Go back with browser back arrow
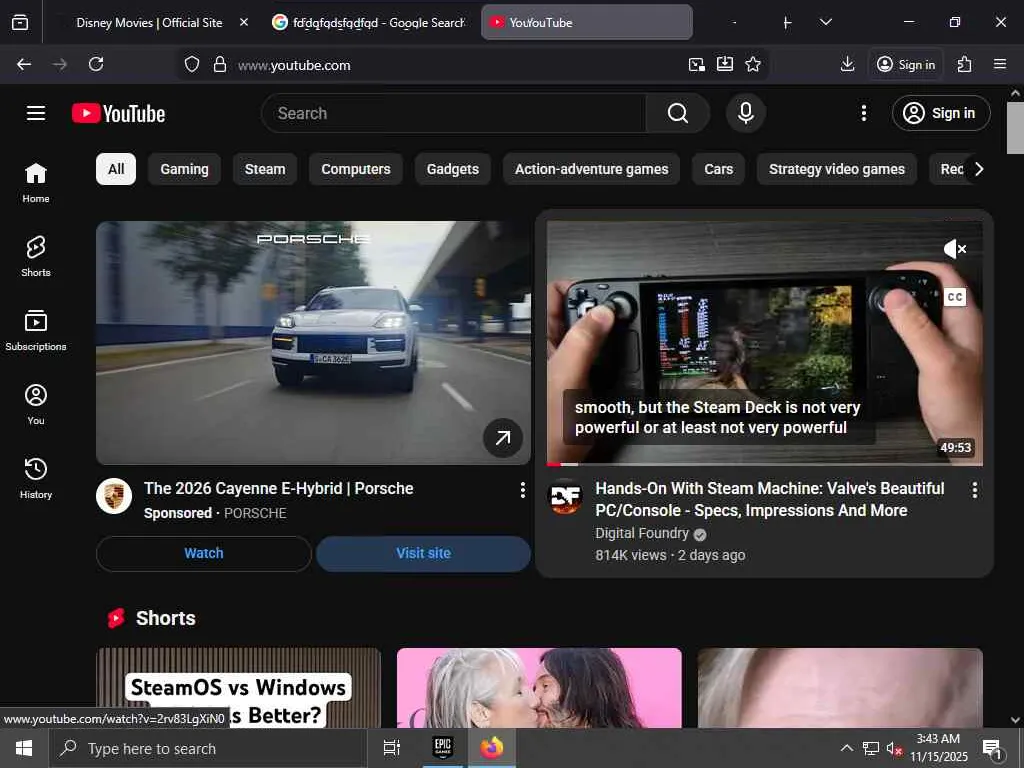The height and width of the screenshot is (768, 1024). point(24,64)
